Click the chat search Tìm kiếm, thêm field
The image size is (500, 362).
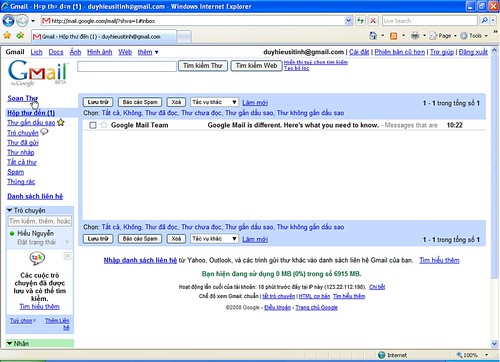click(40, 221)
